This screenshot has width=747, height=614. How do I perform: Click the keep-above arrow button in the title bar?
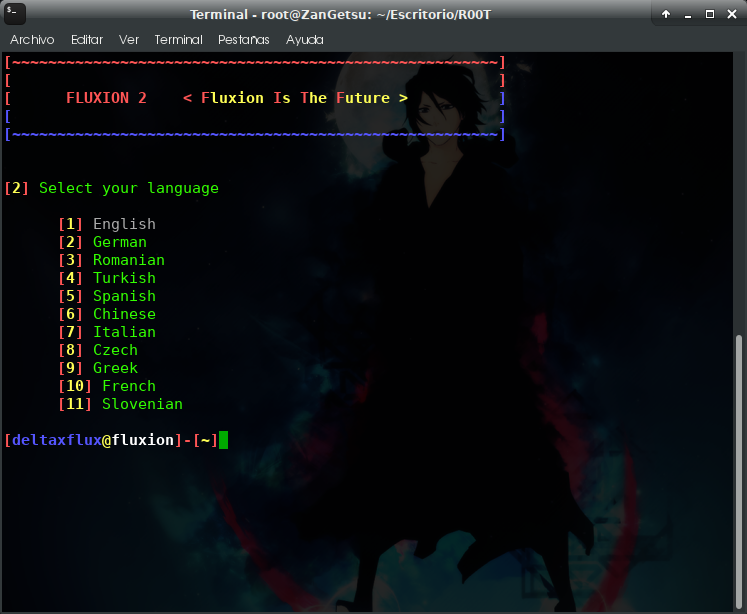666,14
